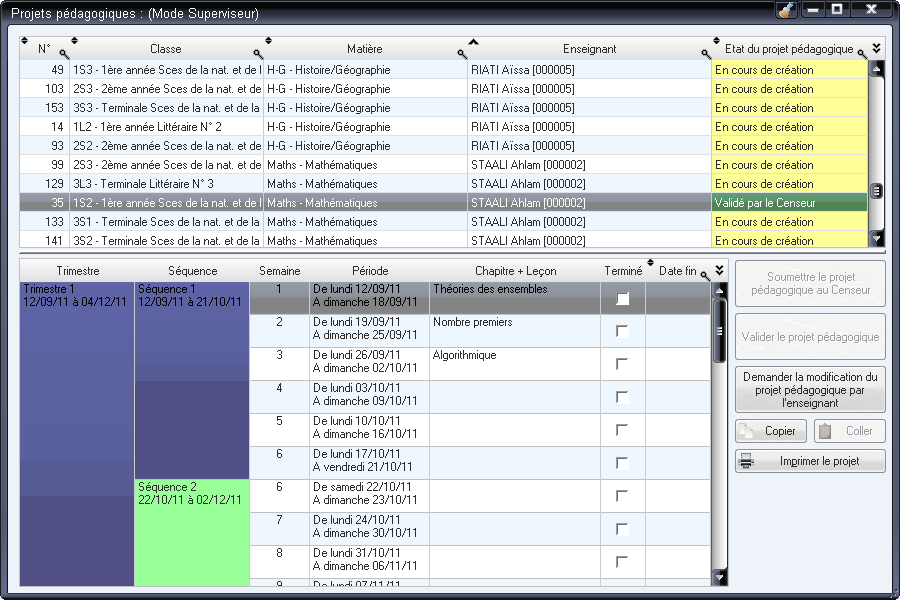Click Théories des ensembles lesson cell
Viewport: 900px width, 600px height.
click(515, 298)
